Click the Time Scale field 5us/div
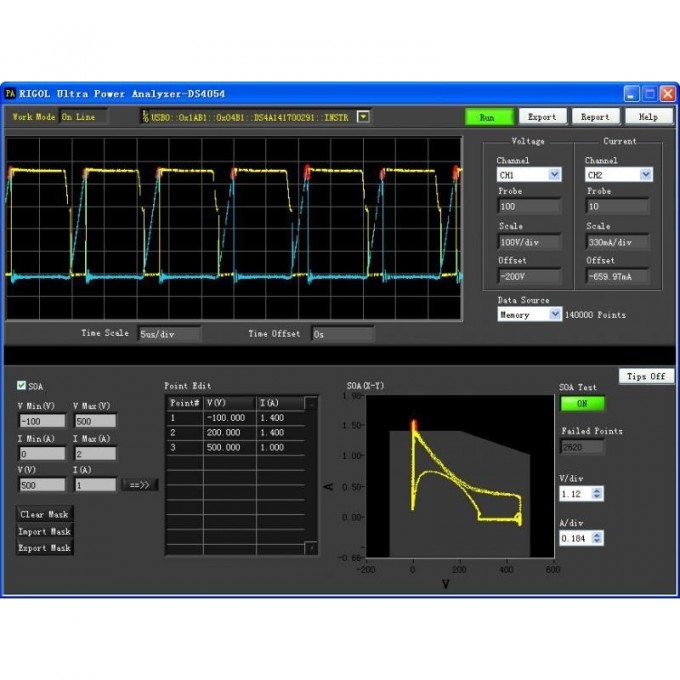 (x=170, y=334)
